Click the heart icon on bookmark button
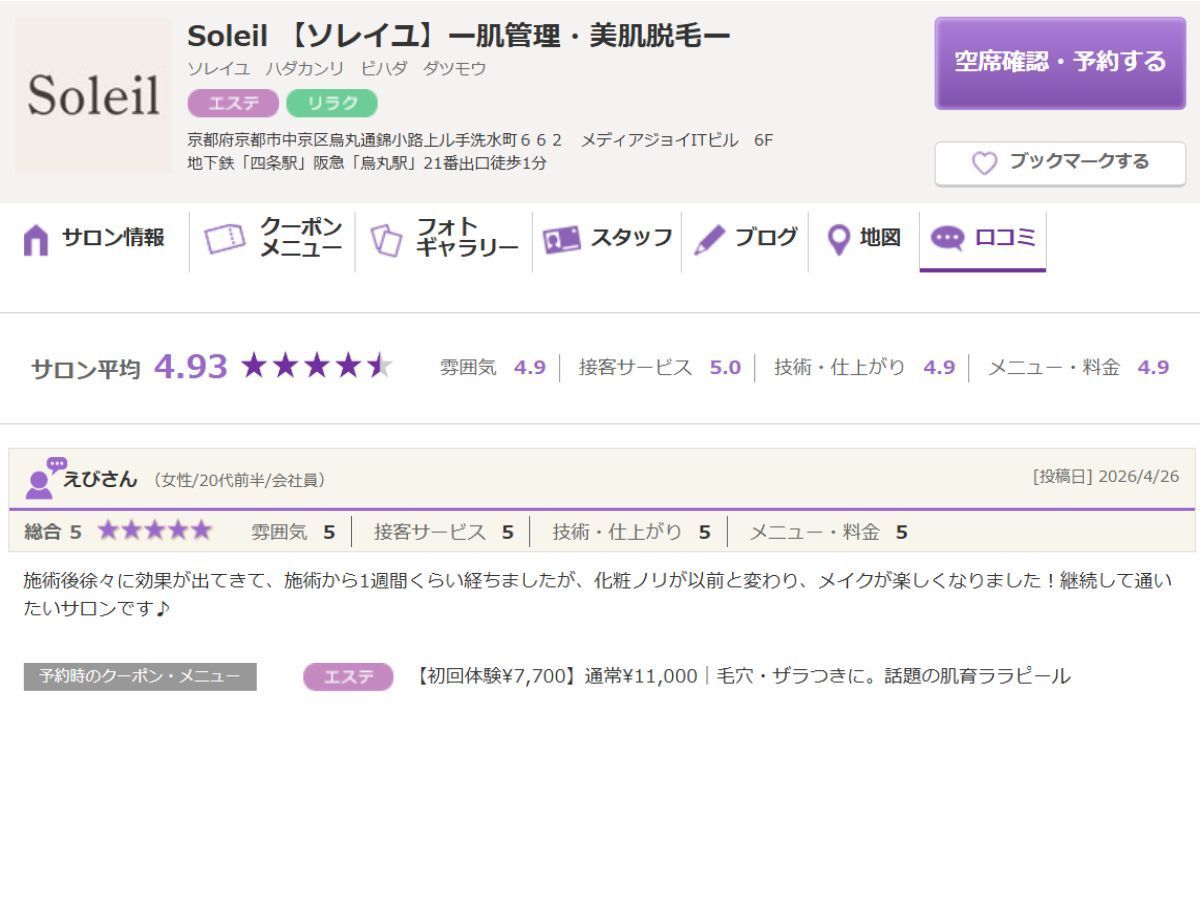This screenshot has height=900, width=1200. tap(985, 163)
